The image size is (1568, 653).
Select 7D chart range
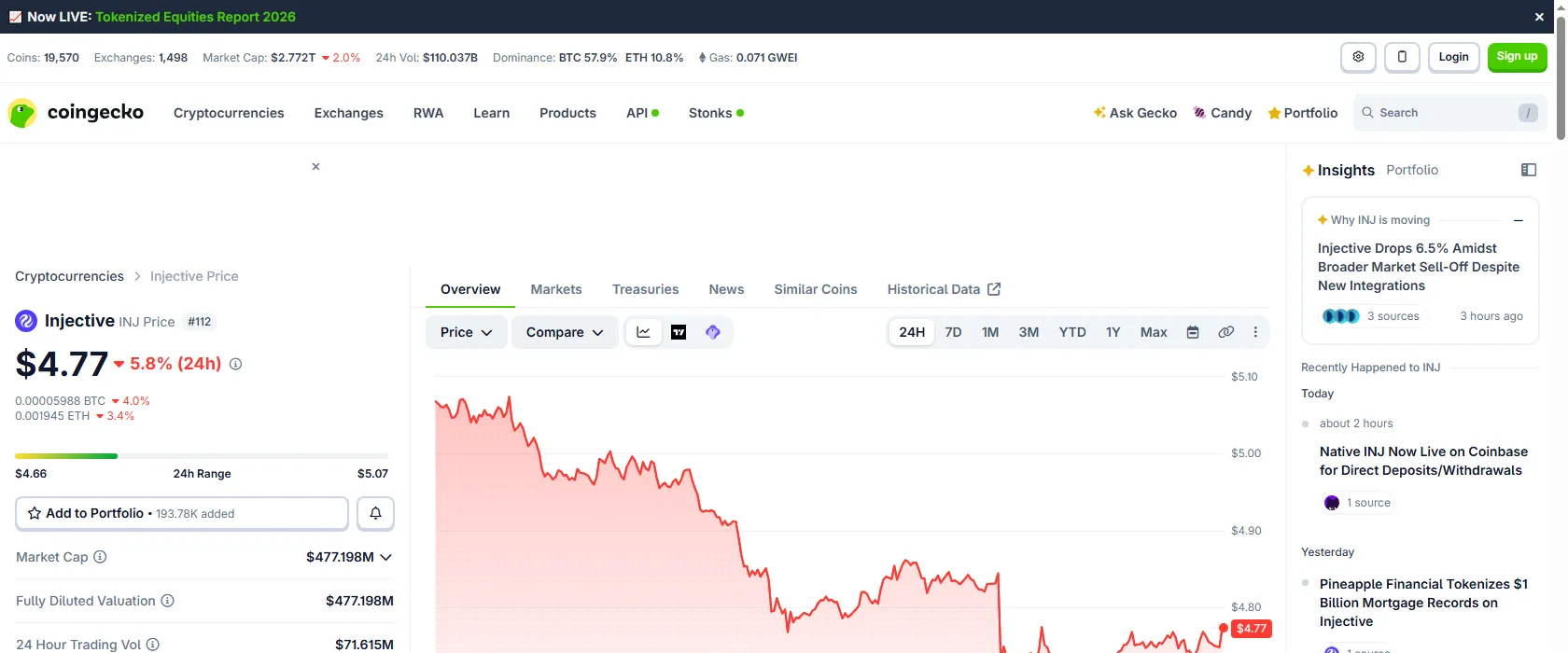pos(953,332)
